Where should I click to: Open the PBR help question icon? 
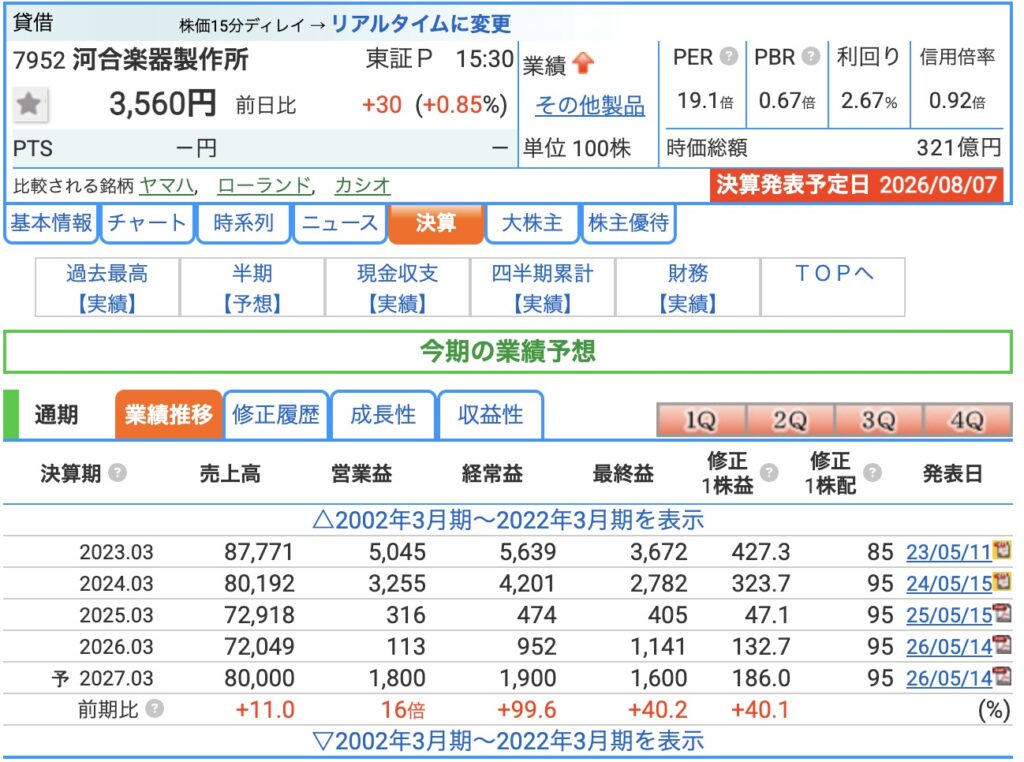click(810, 57)
